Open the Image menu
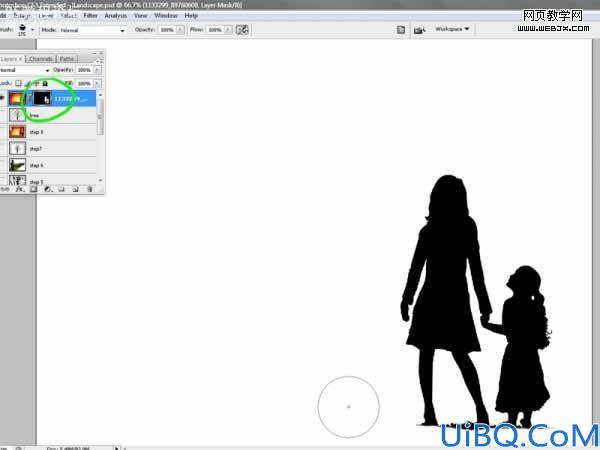This screenshot has width=600, height=450. [x=21, y=16]
